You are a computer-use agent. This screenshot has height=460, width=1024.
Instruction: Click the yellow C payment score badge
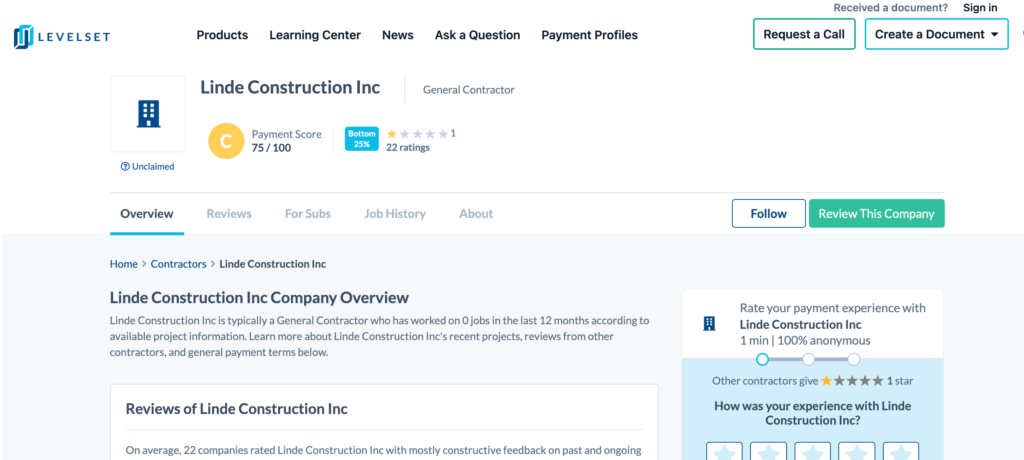pyautogui.click(x=226, y=141)
